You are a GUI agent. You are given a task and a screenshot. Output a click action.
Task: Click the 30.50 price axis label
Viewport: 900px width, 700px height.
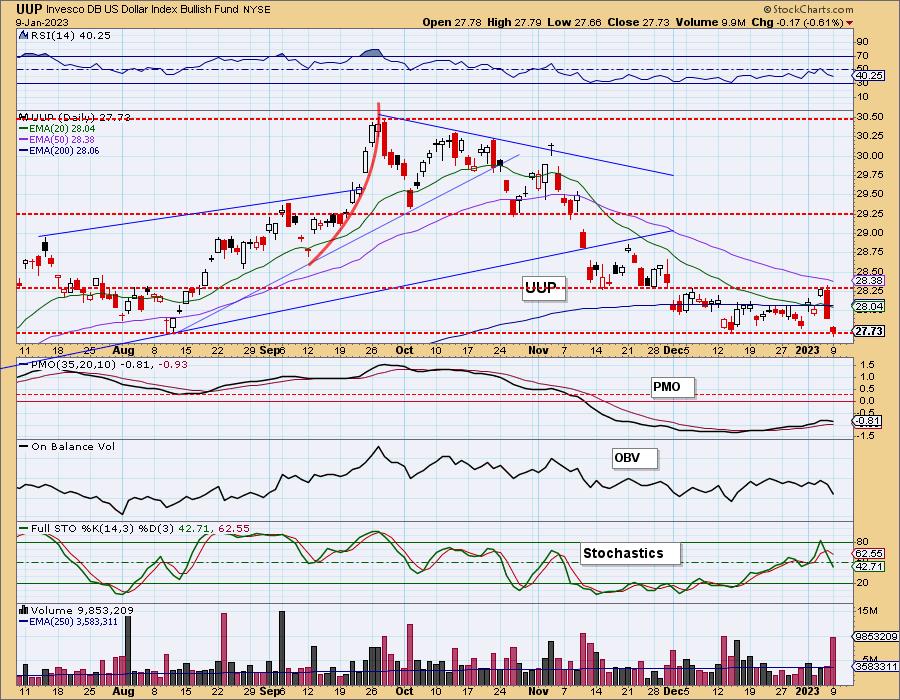[x=869, y=116]
